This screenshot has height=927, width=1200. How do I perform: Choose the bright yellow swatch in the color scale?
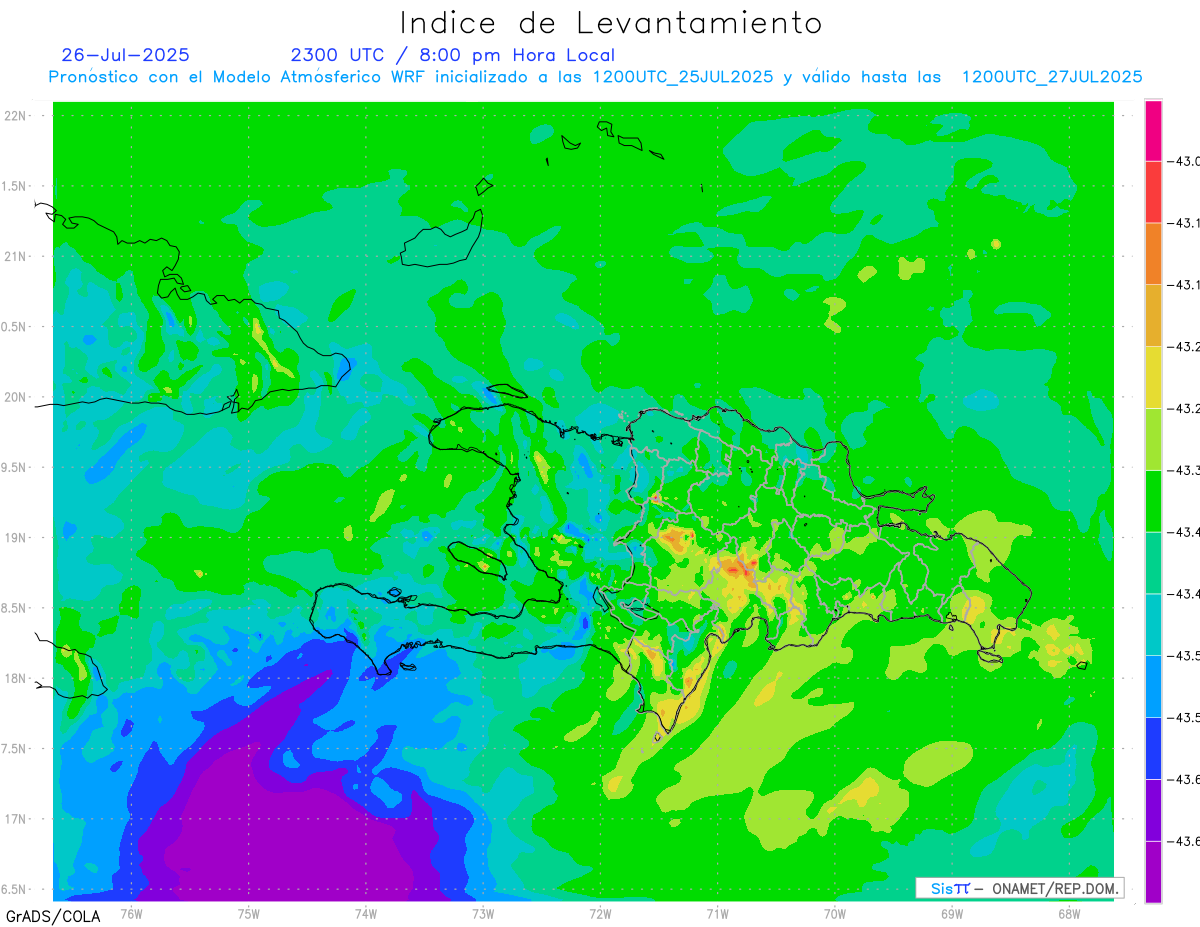(1153, 377)
